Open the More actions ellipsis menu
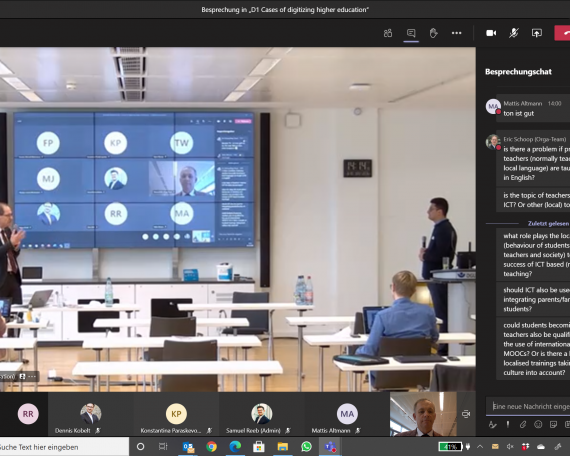The width and height of the screenshot is (570, 456). [x=457, y=33]
